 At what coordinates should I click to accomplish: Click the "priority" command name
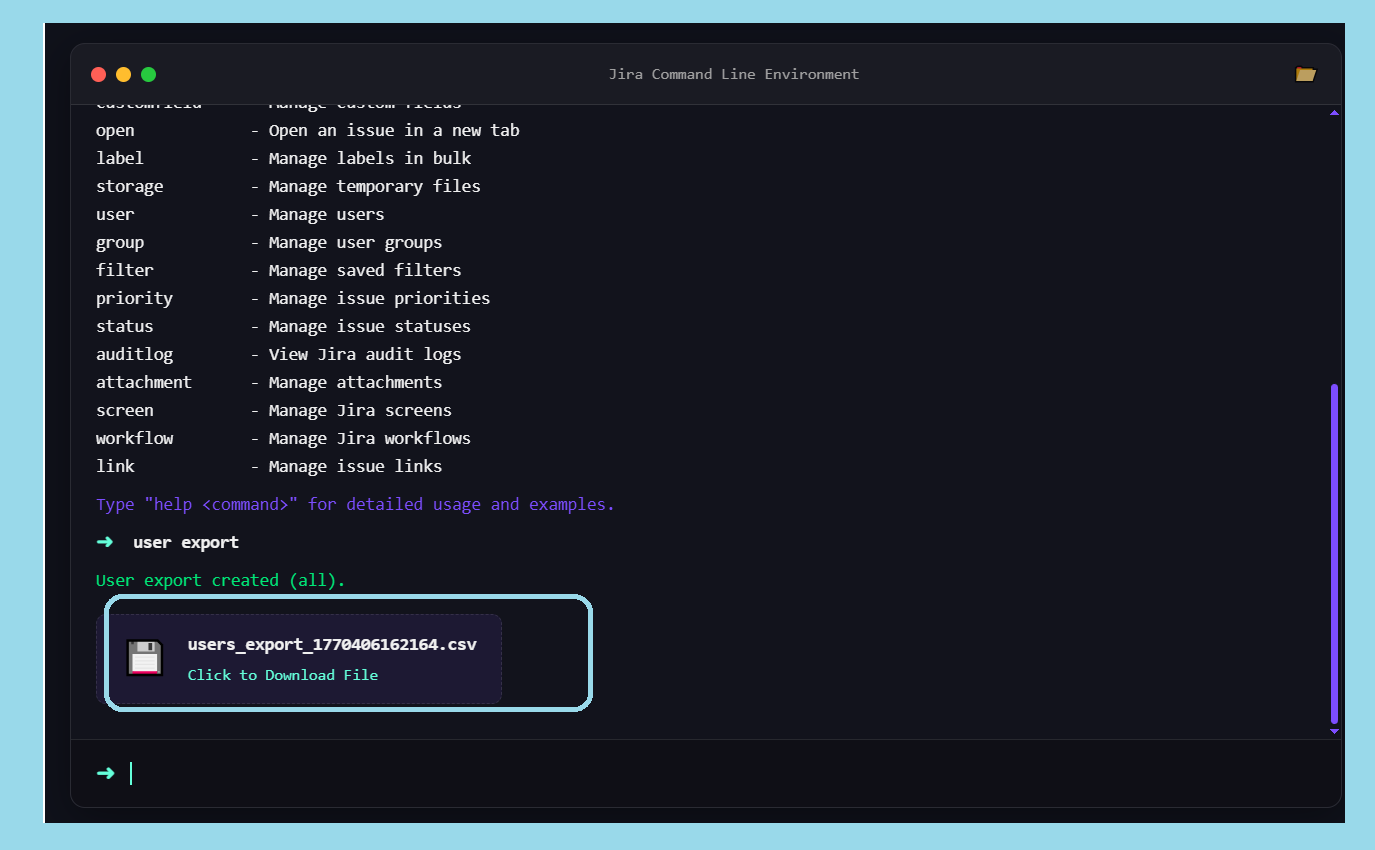coord(134,298)
